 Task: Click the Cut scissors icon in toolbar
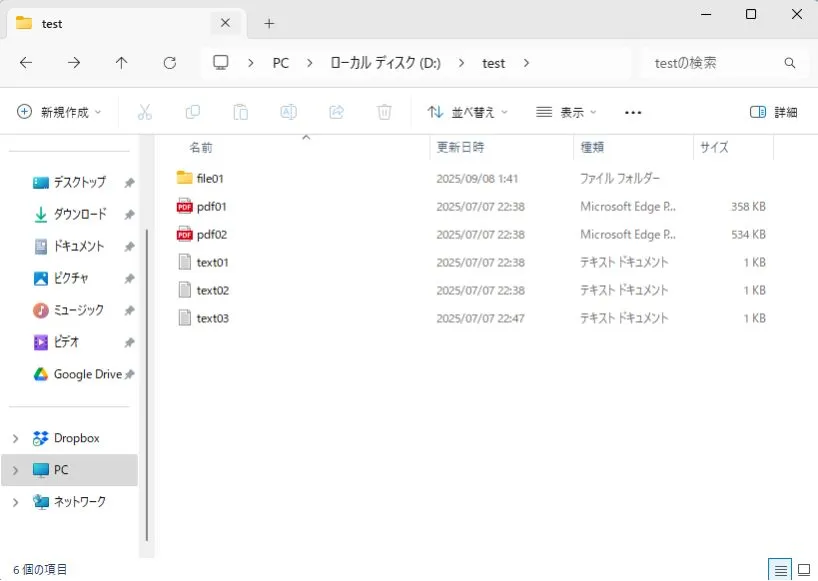pos(144,112)
